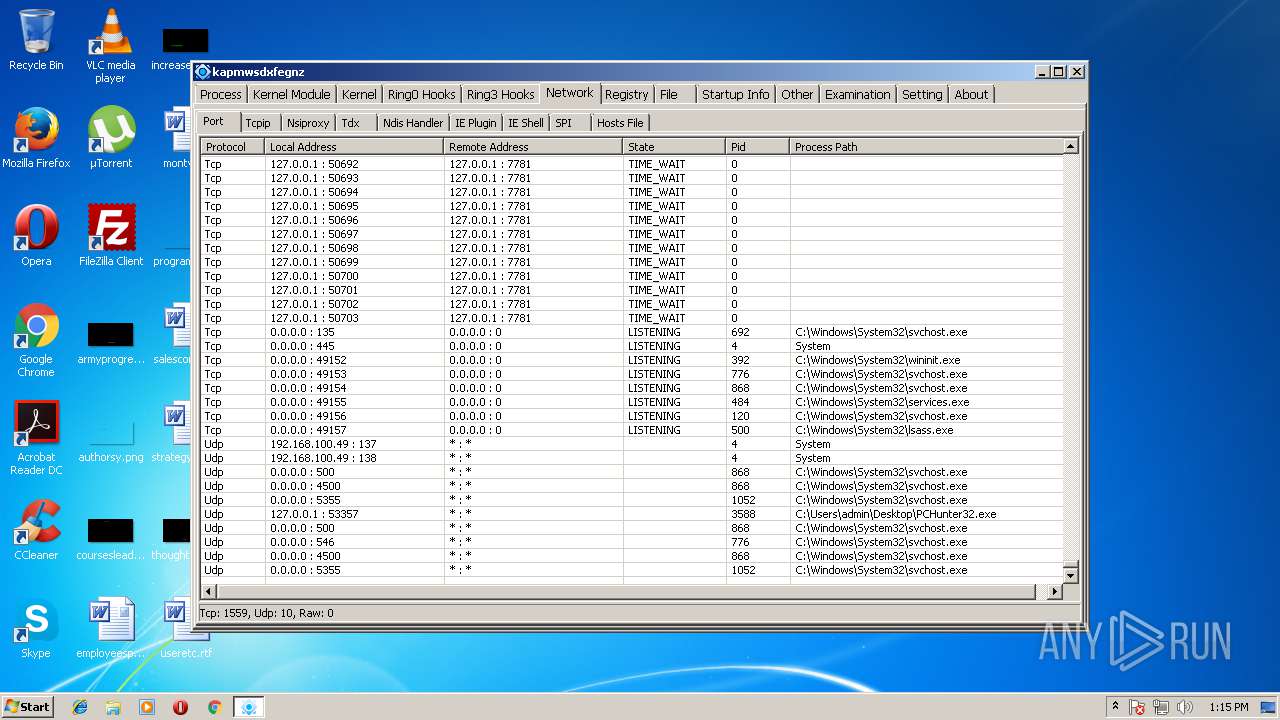Viewport: 1280px width, 720px height.
Task: Open the coursesled… desktop file
Action: 111,538
